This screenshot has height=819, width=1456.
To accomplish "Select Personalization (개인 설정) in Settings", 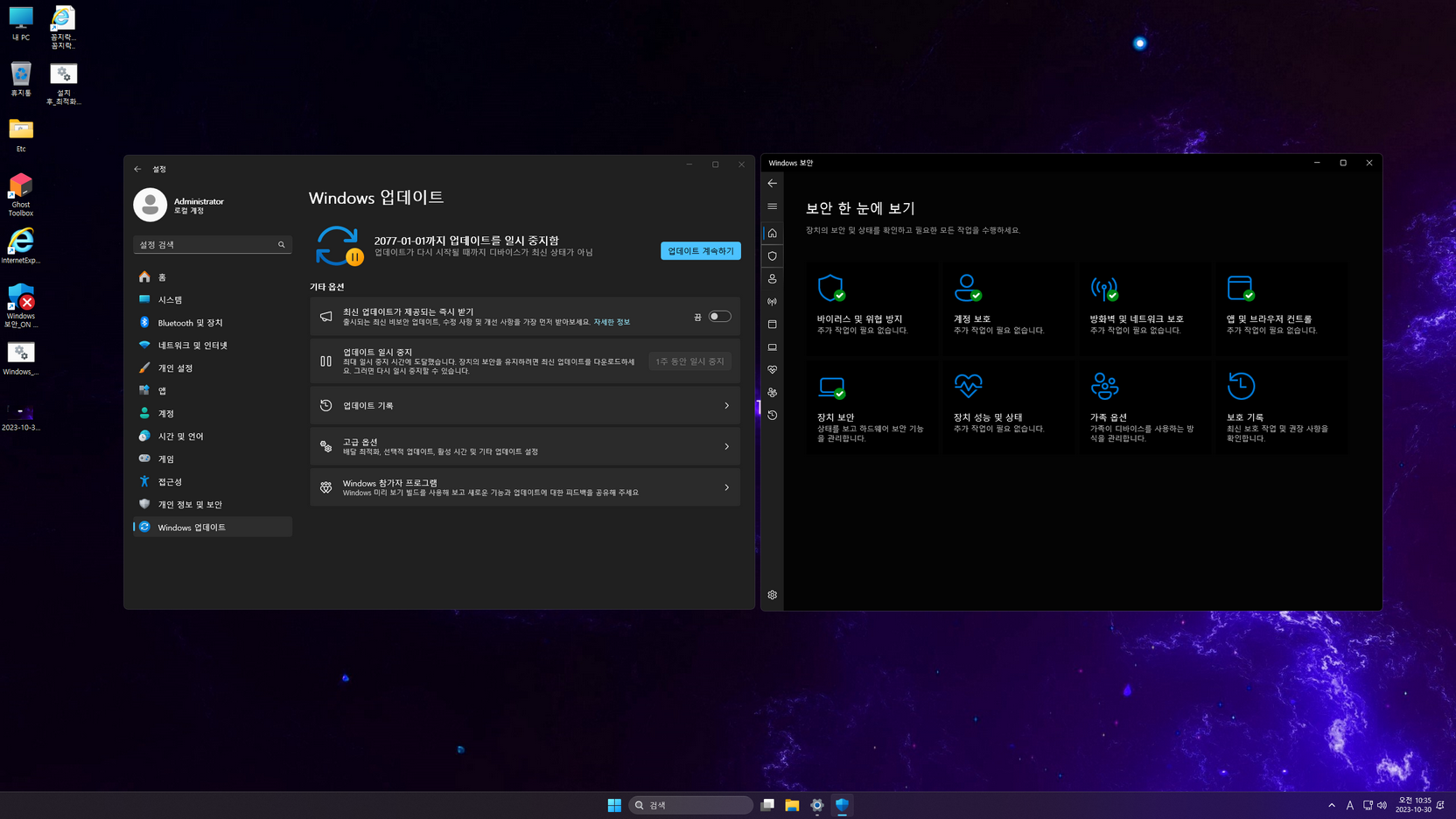I will [213, 368].
